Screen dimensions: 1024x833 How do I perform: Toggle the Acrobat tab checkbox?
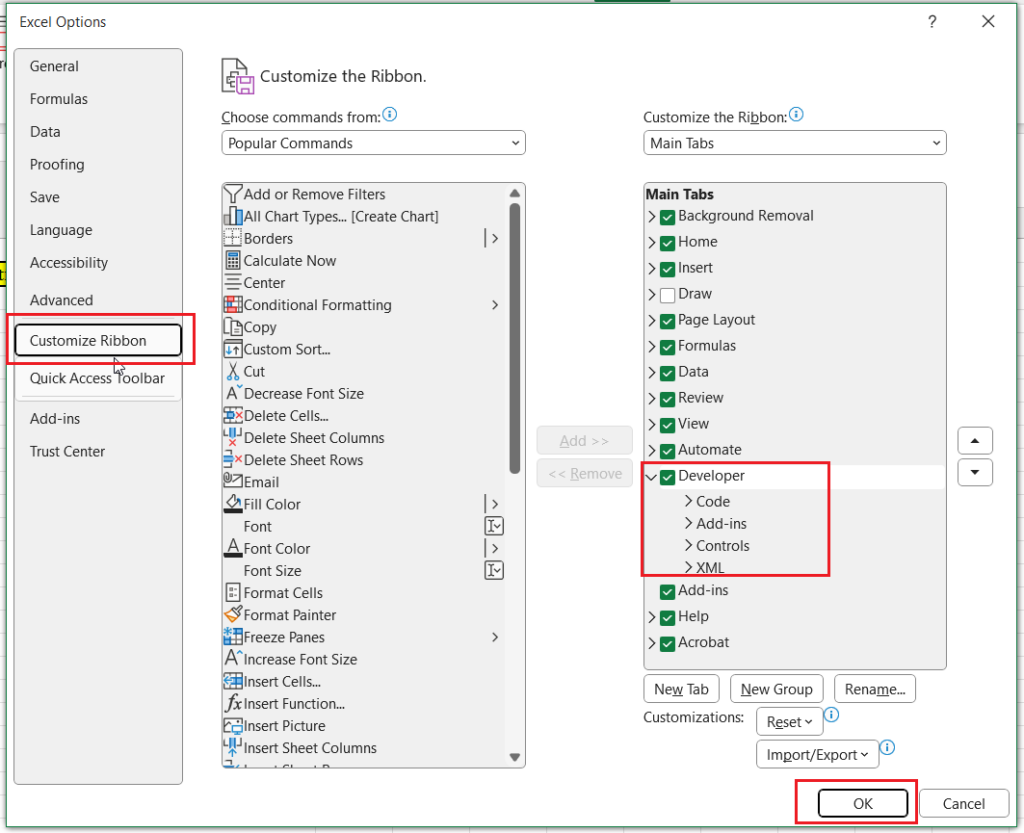coord(668,643)
